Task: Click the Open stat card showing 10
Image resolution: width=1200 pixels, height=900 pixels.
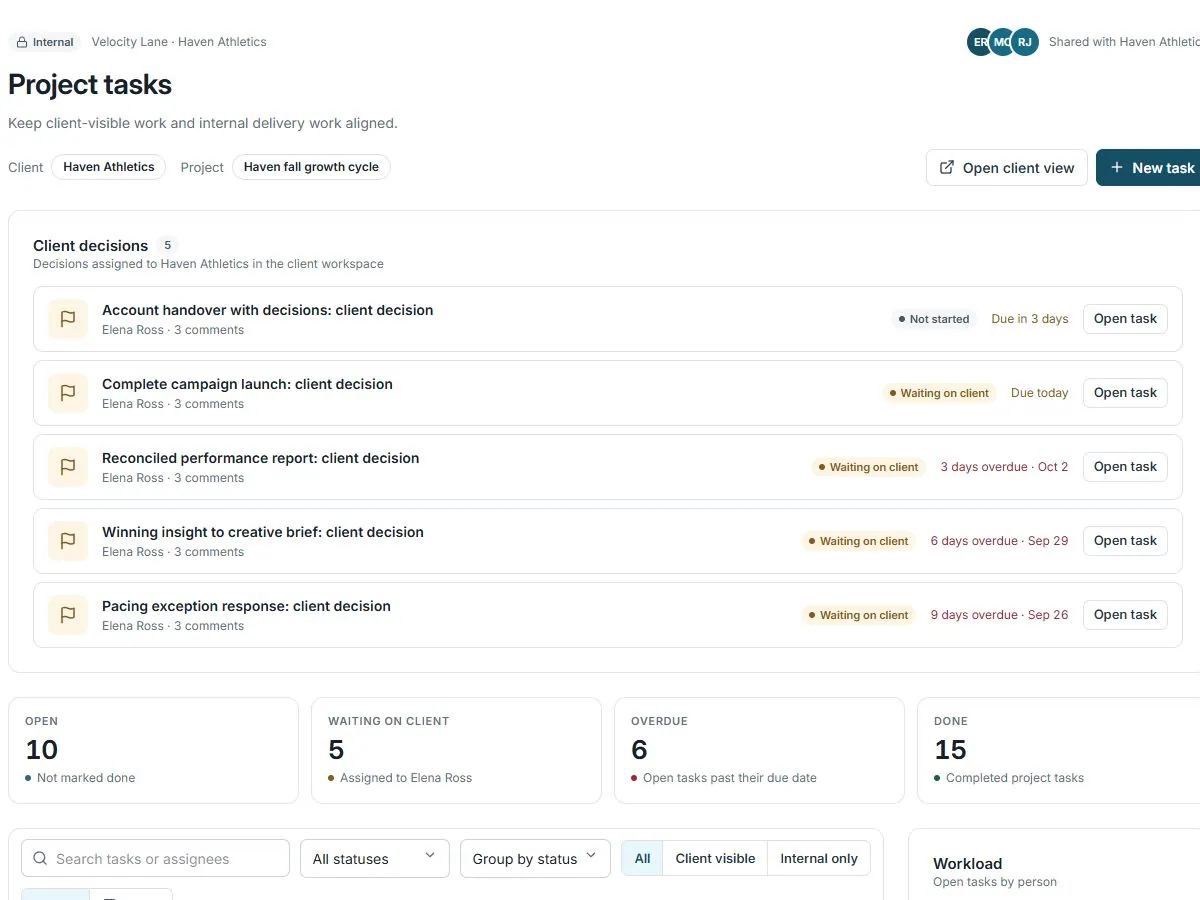Action: [153, 750]
